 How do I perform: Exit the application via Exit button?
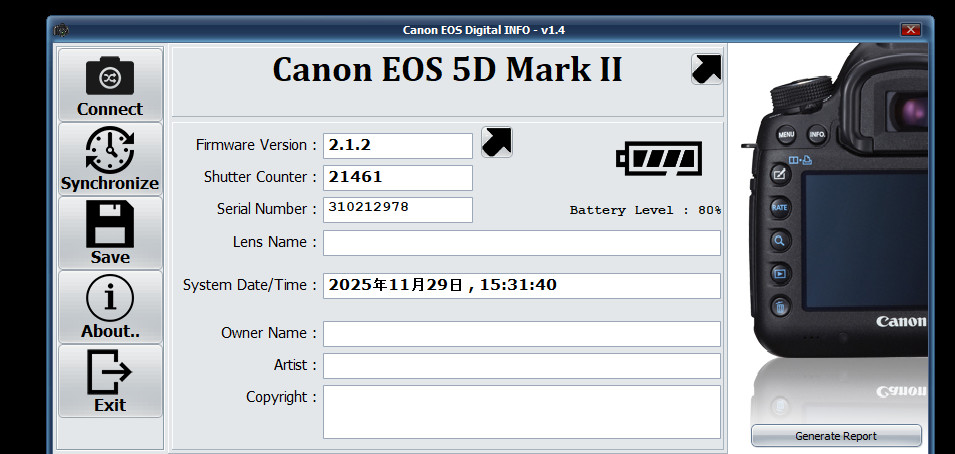[110, 381]
